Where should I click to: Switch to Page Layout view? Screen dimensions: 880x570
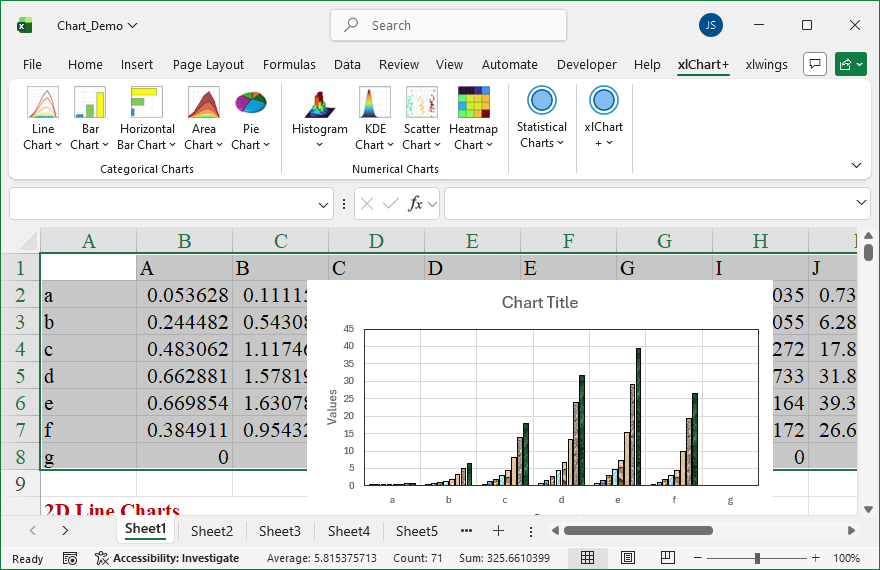[x=628, y=558]
